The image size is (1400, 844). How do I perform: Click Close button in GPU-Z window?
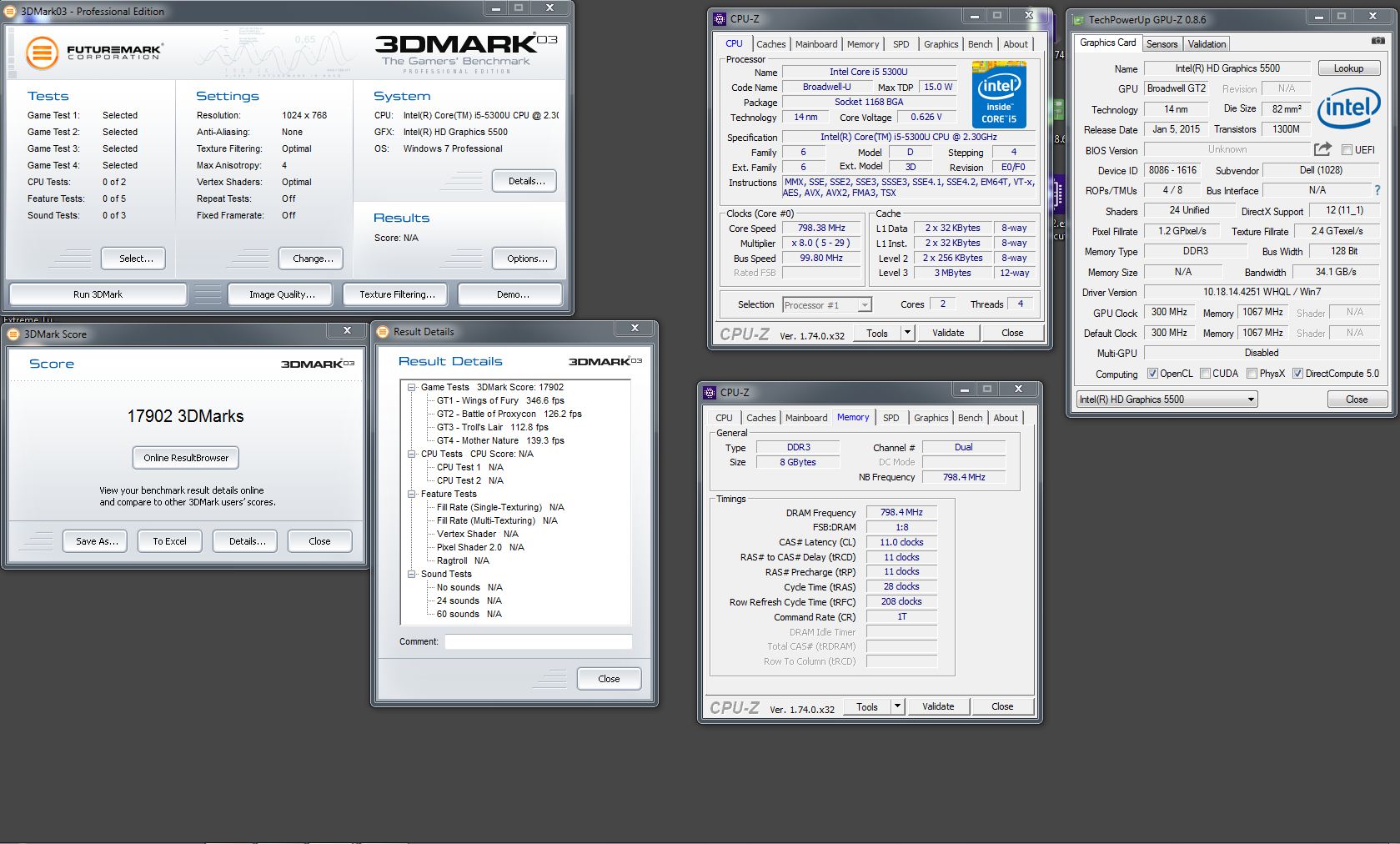click(x=1357, y=399)
